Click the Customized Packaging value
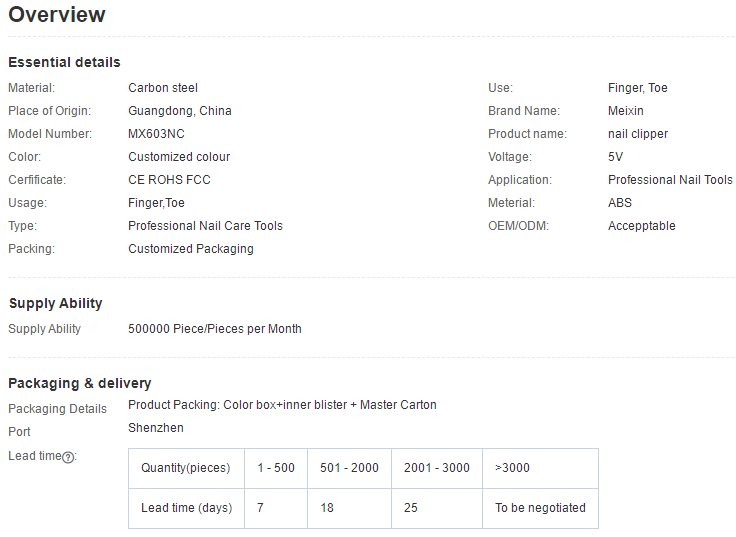Screen dimensions: 736x537 (191, 249)
